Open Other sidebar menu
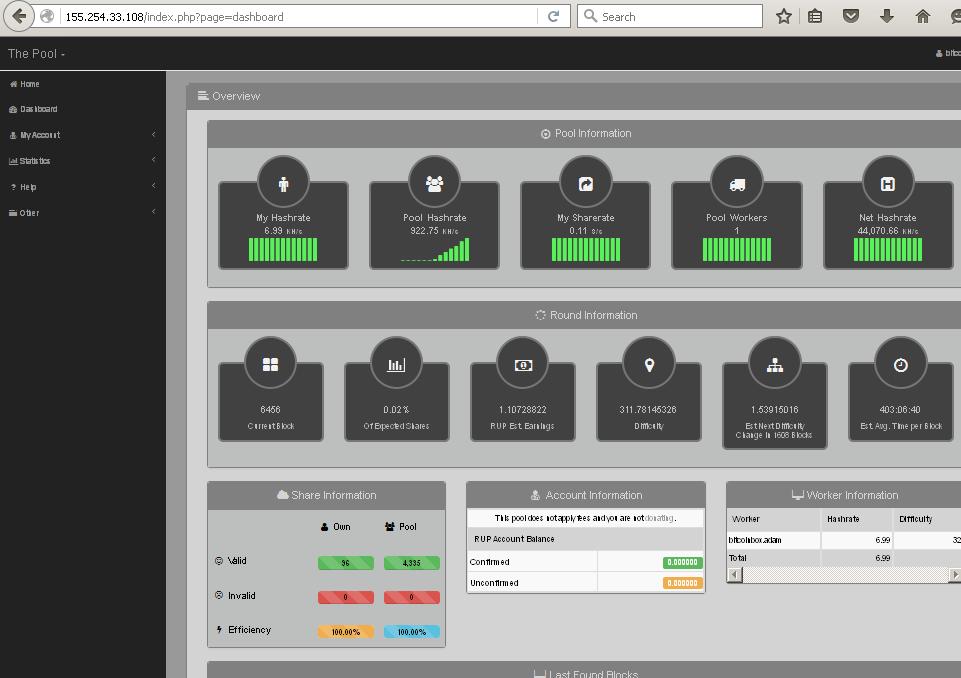 click(x=24, y=213)
